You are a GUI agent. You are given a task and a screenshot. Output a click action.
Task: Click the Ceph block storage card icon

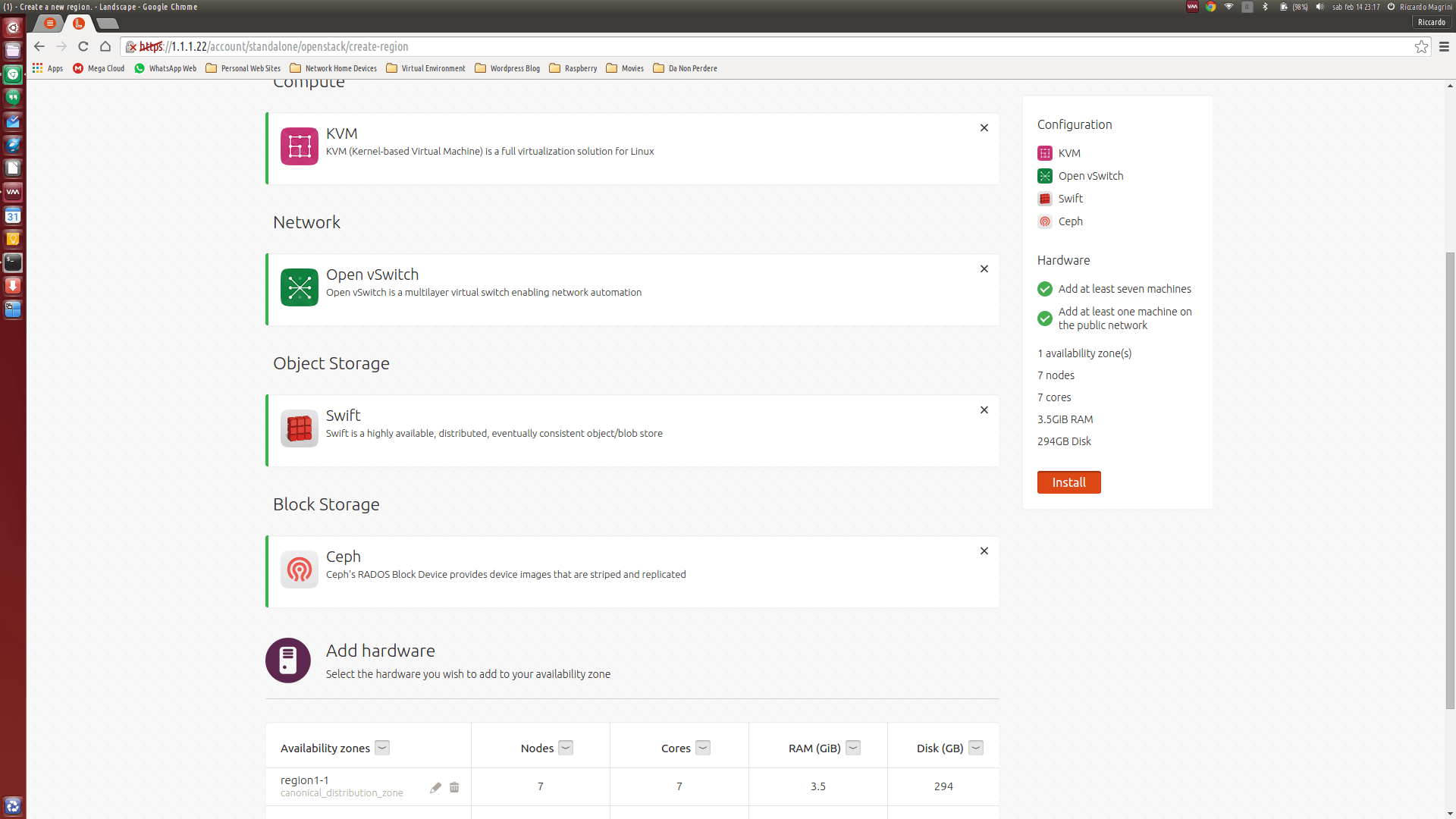[x=300, y=570]
